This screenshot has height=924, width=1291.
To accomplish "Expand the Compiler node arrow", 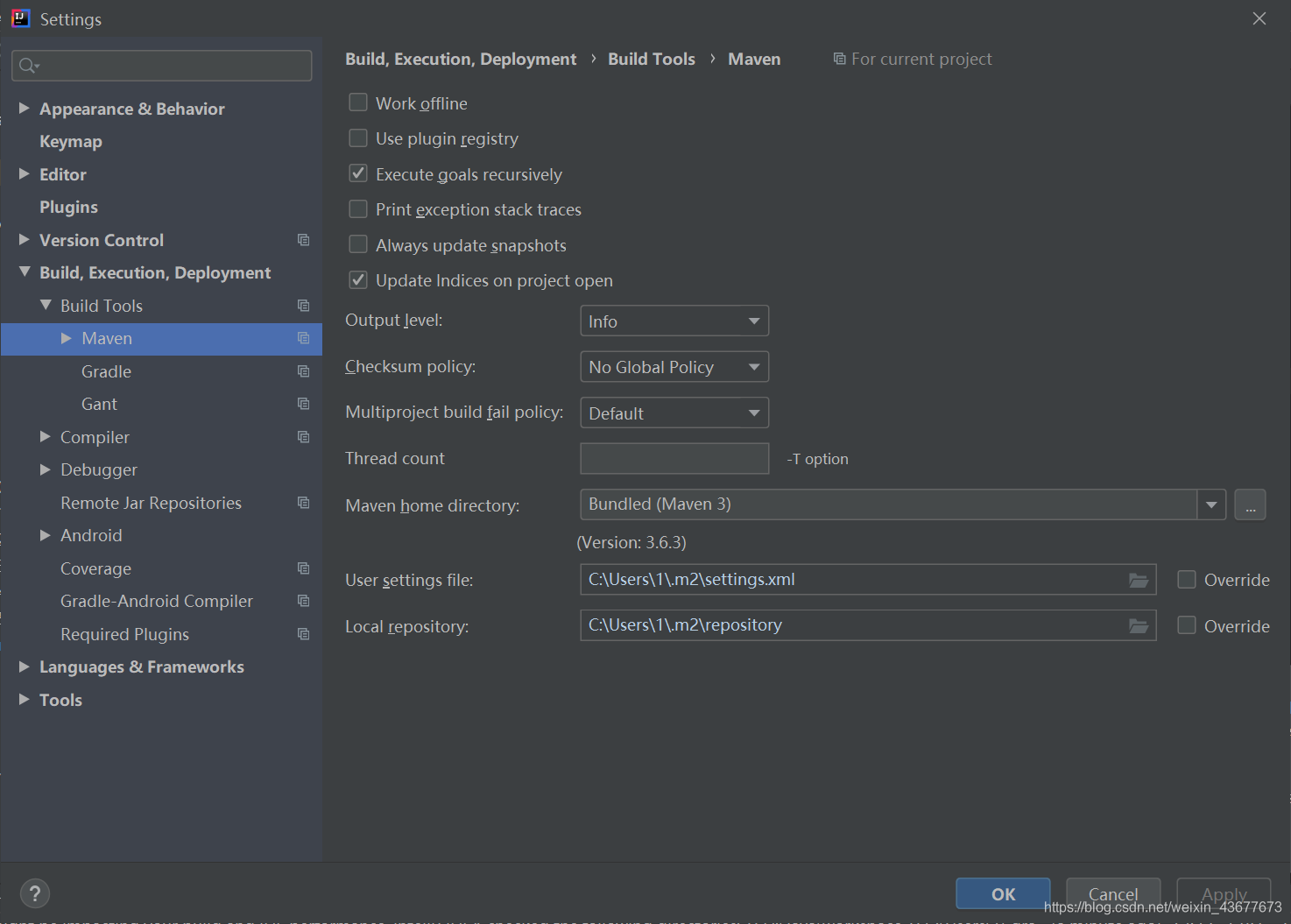I will [x=46, y=437].
